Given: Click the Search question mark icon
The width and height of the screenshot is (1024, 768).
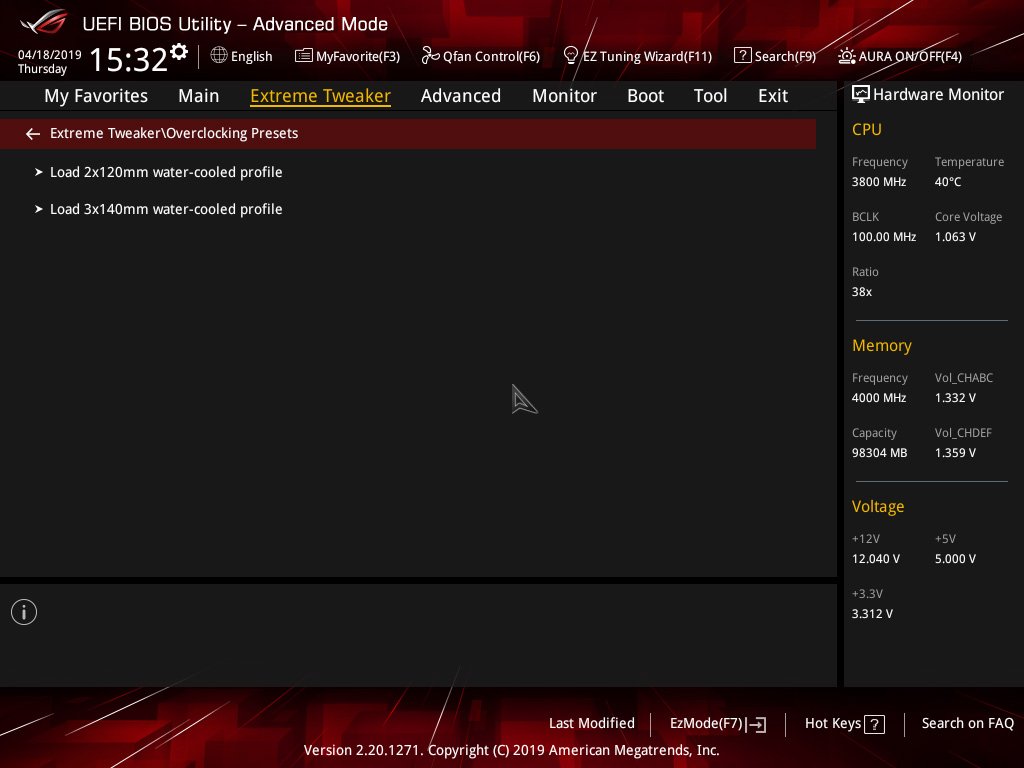Looking at the screenshot, I should 743,56.
